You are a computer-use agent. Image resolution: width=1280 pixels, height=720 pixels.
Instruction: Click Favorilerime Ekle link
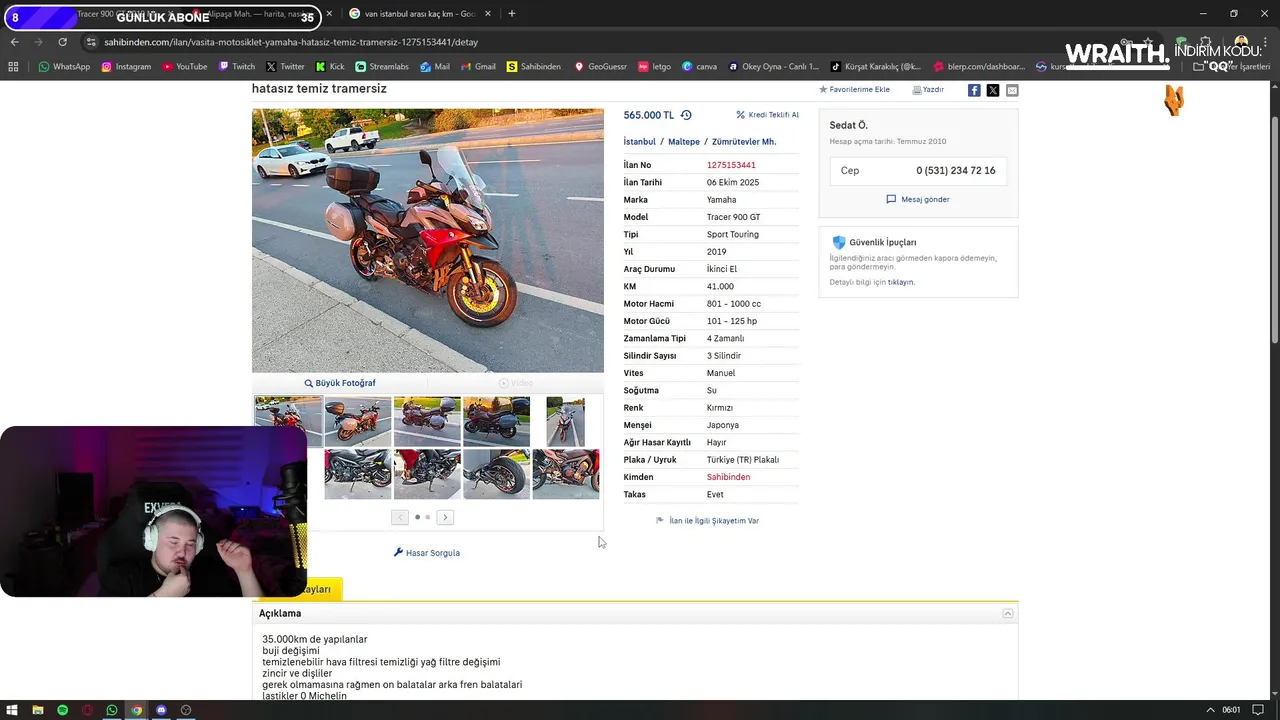click(854, 90)
